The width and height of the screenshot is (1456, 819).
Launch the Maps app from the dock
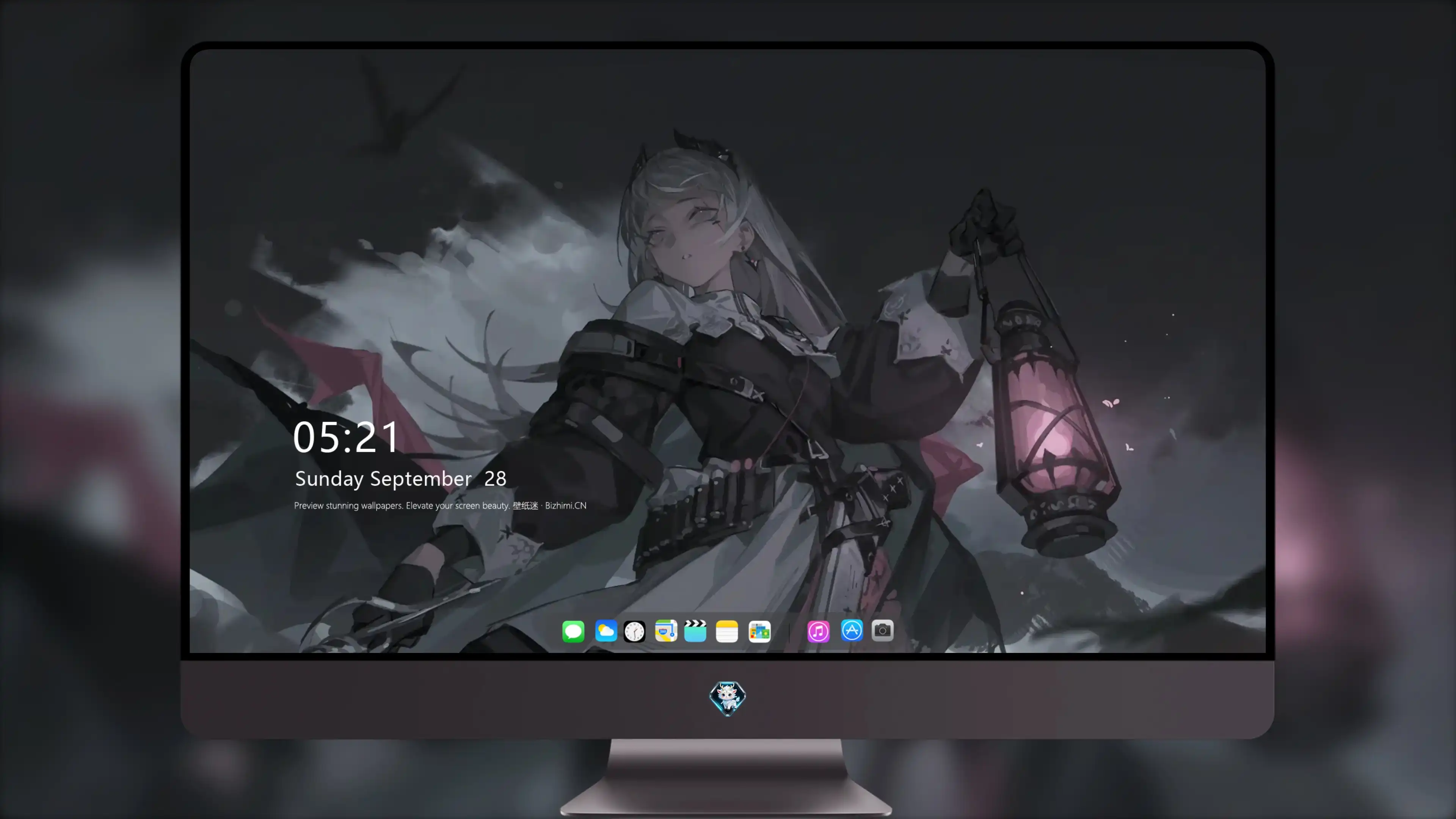(x=666, y=631)
